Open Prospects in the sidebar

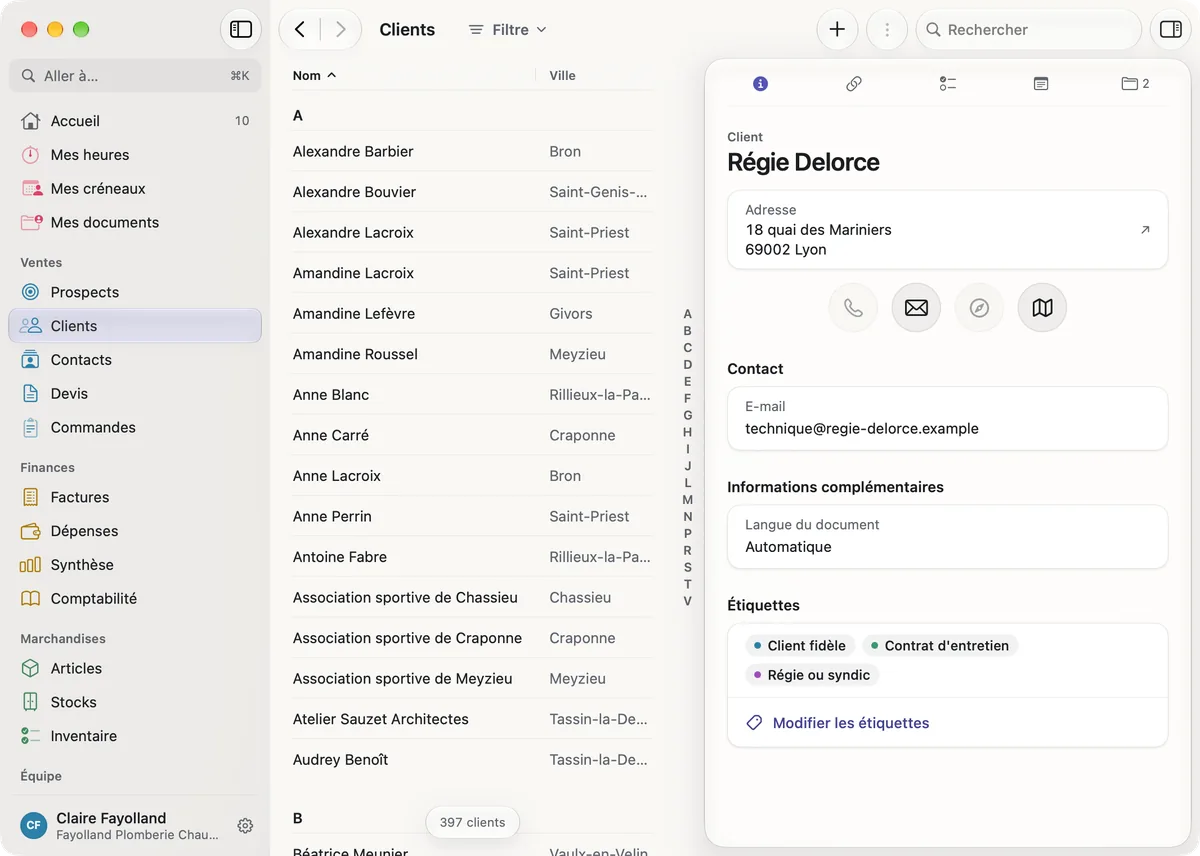pyautogui.click(x=135, y=292)
